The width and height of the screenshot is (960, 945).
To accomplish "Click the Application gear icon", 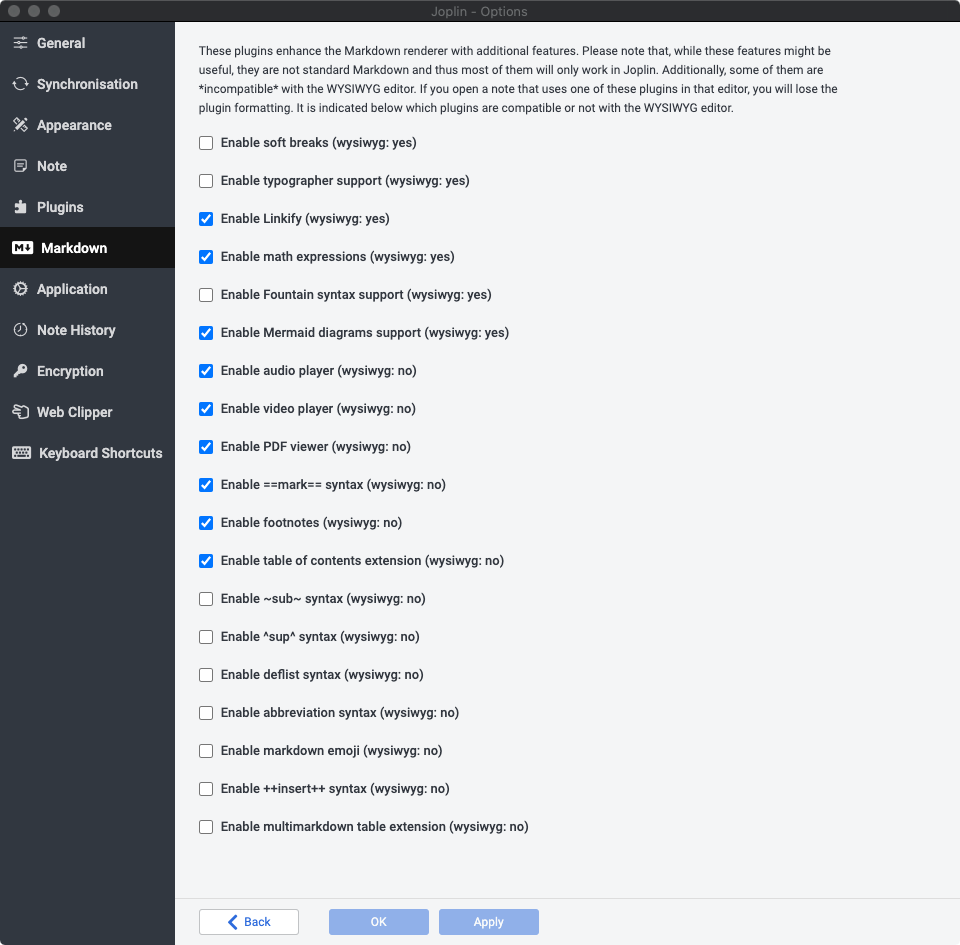I will point(21,289).
